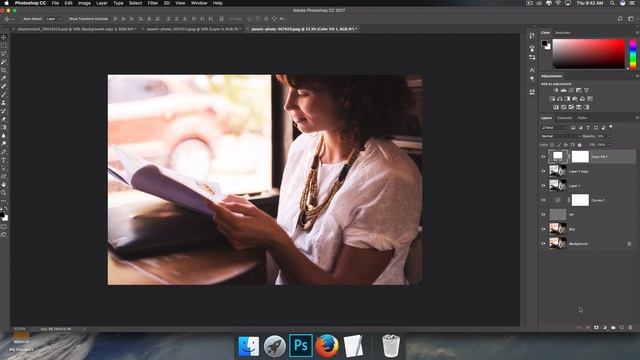
Task: Switch to the Swatches tab
Action: pyautogui.click(x=562, y=32)
